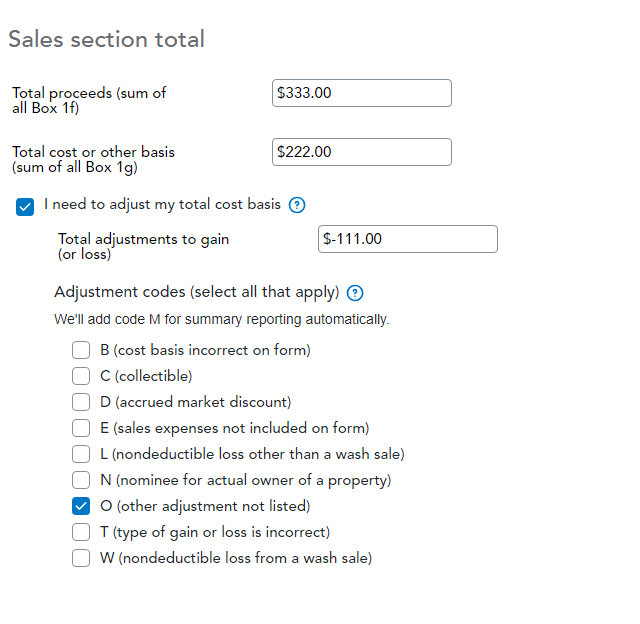Click the Total cost Box 1g label

point(92,159)
